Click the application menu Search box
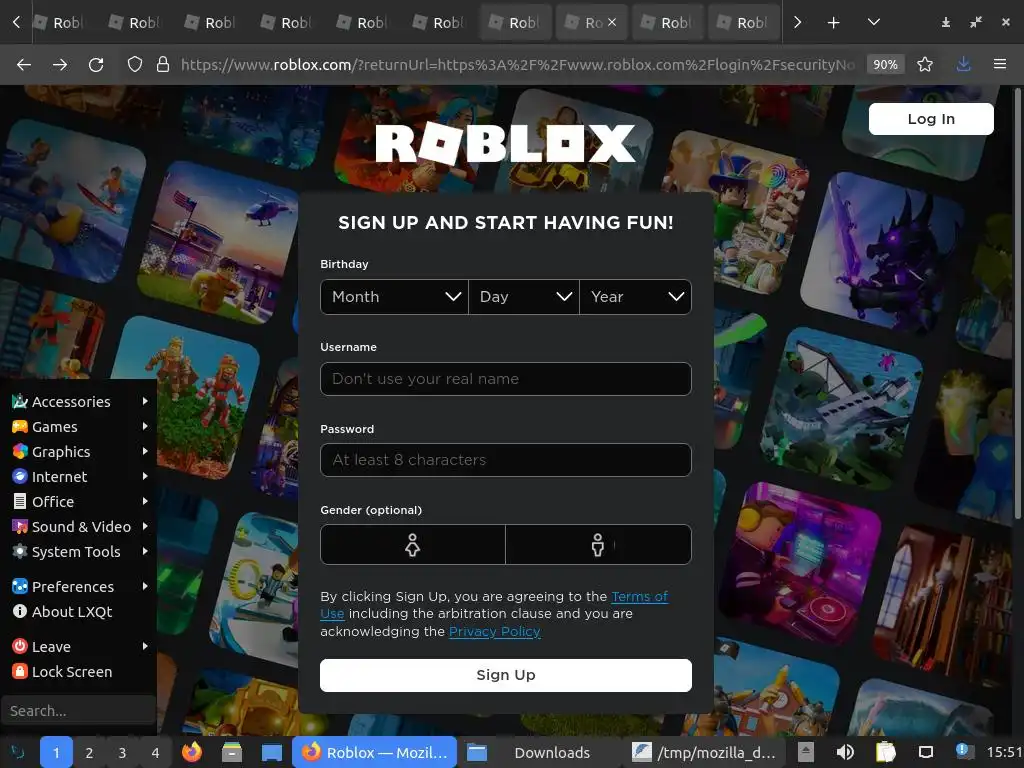The image size is (1024, 768). [78, 711]
